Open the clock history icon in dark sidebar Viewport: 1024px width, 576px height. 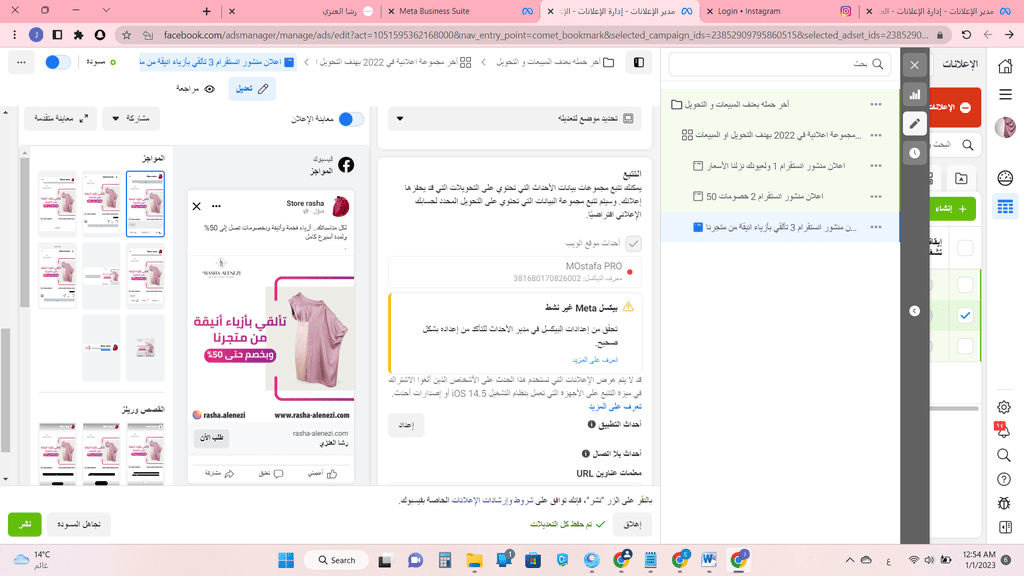coord(914,153)
